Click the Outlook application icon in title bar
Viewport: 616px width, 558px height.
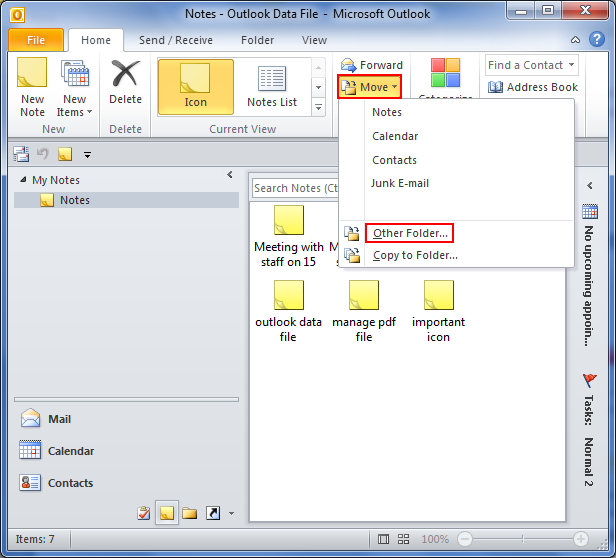click(17, 15)
